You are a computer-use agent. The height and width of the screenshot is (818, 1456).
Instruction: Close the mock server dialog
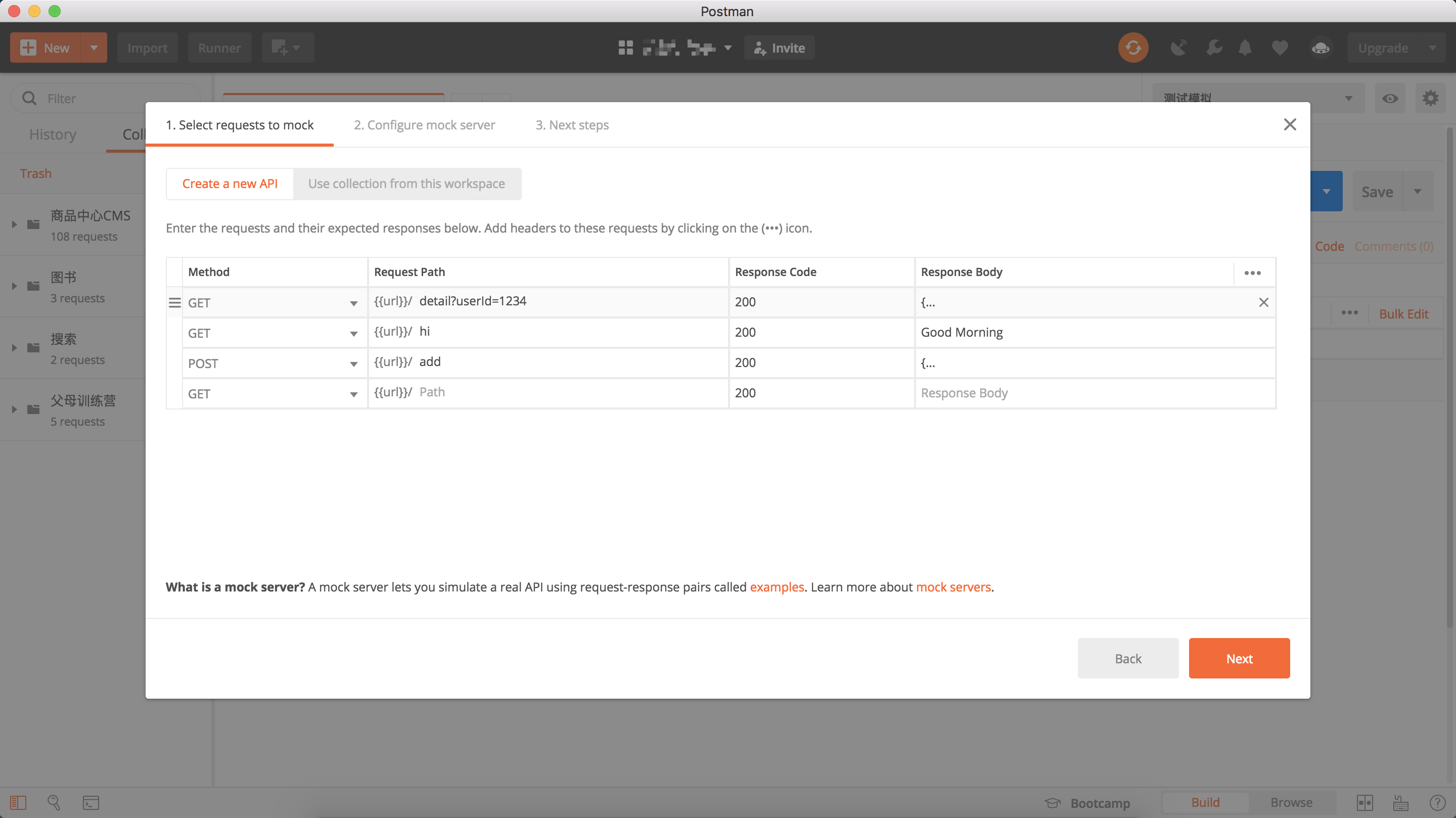pos(1289,124)
